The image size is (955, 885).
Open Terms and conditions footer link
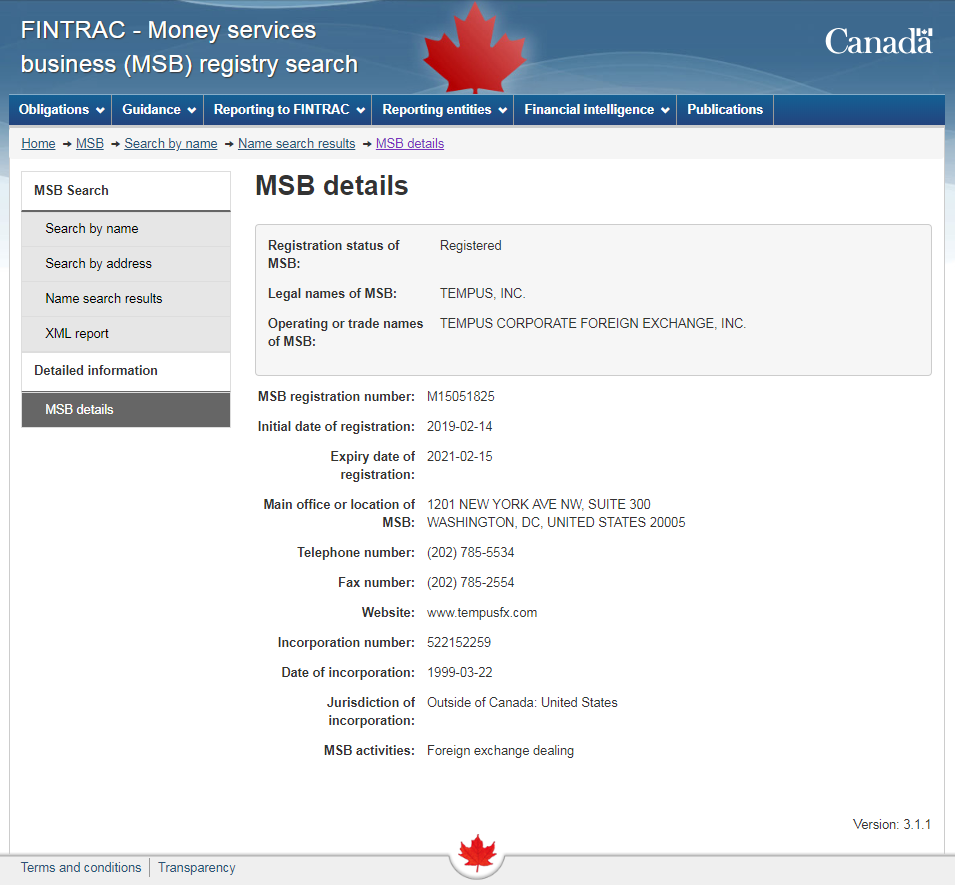tap(81, 868)
